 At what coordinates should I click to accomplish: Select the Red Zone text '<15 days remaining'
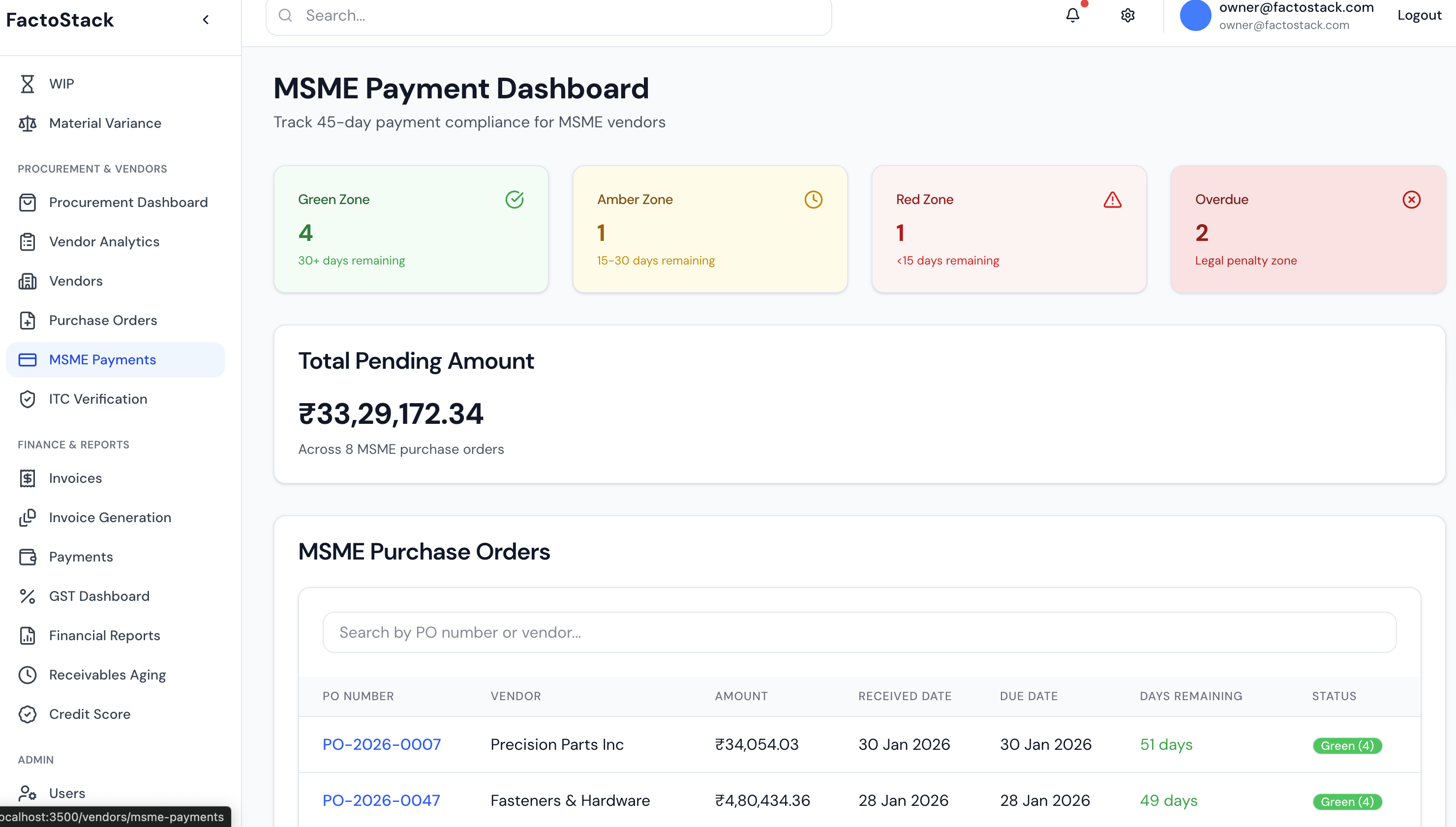(947, 260)
